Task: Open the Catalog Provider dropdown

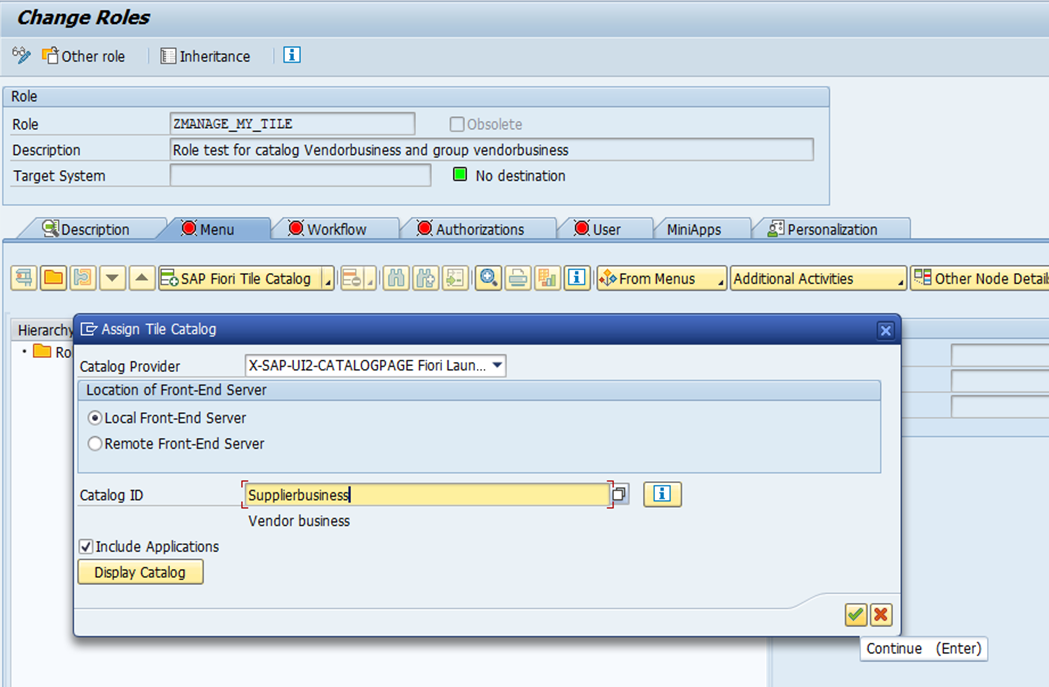Action: coord(497,365)
